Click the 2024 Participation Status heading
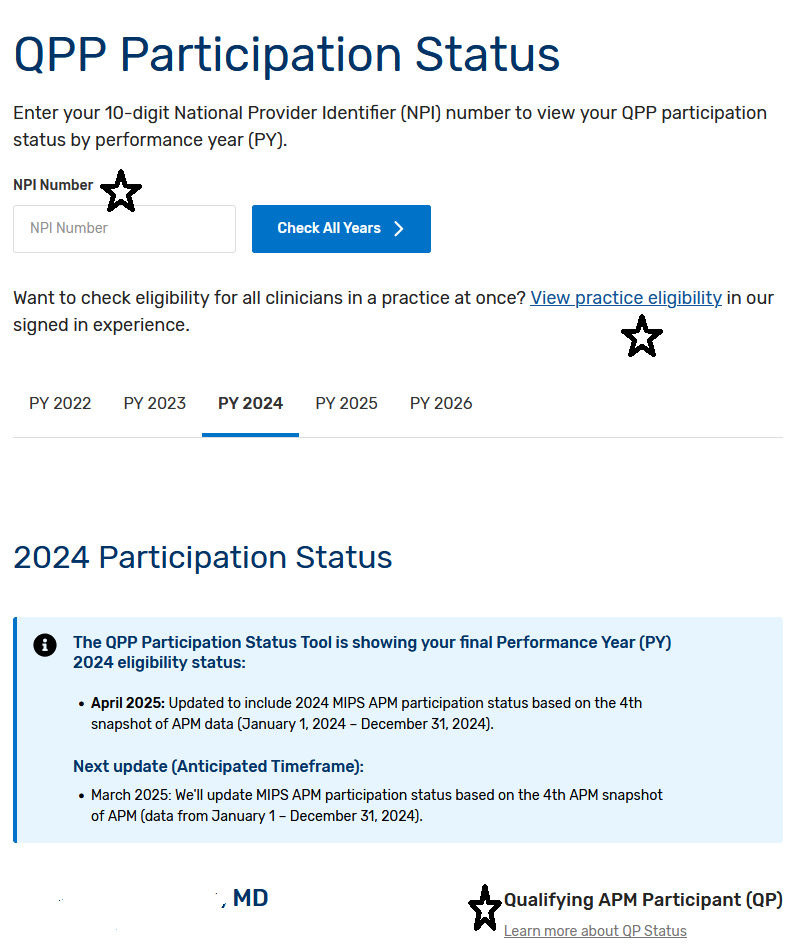 [x=202, y=557]
